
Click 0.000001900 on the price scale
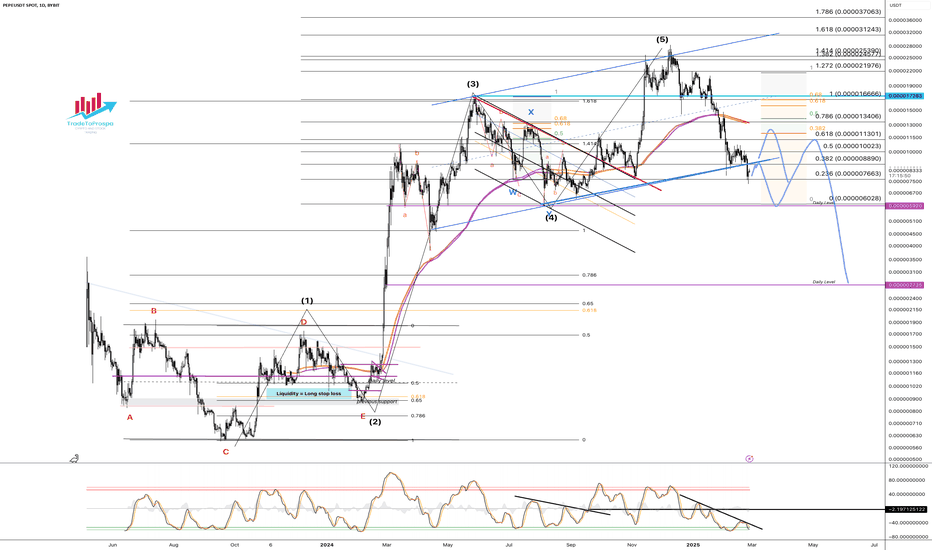[x=905, y=322]
